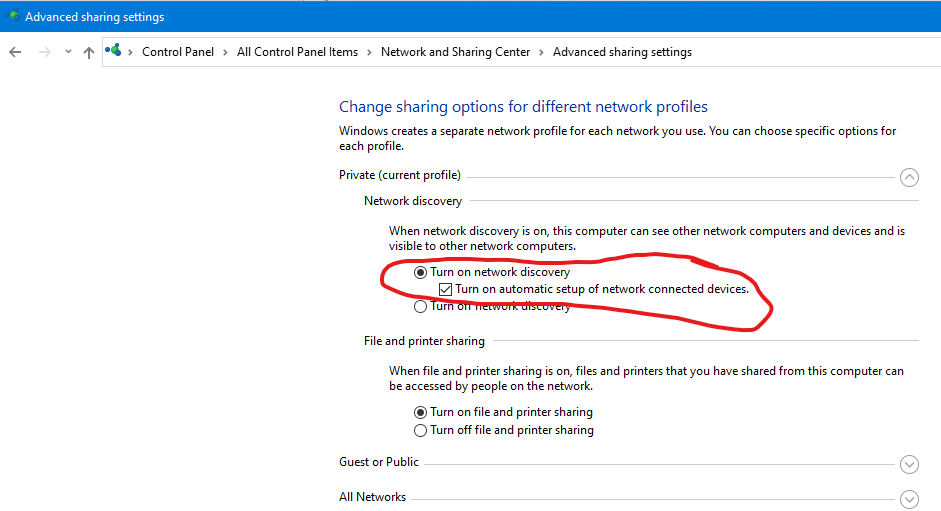Click the File and printer sharing subheading
The height and width of the screenshot is (511, 941).
click(424, 341)
